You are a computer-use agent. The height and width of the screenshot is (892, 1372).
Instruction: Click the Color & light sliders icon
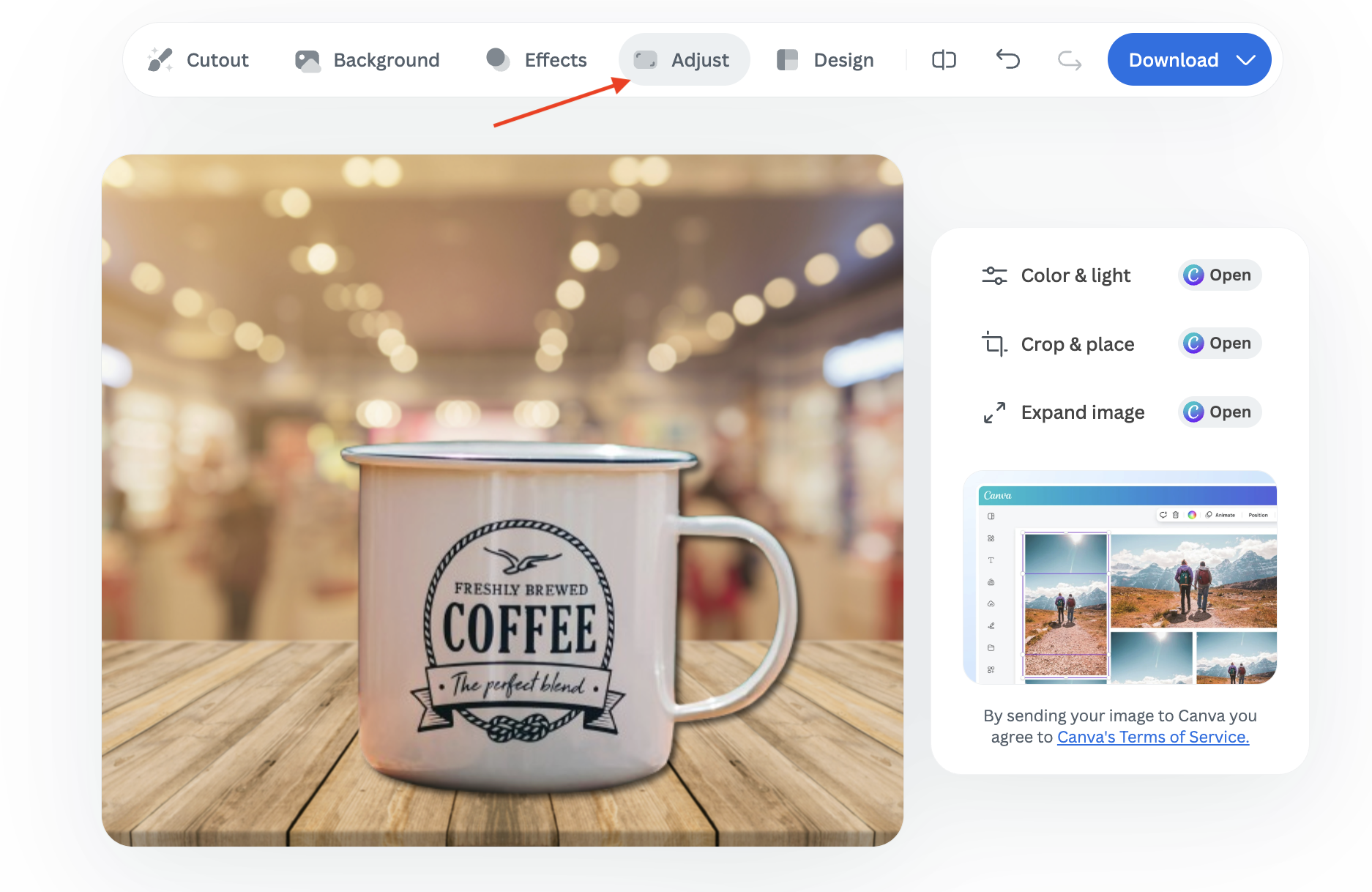coord(994,275)
